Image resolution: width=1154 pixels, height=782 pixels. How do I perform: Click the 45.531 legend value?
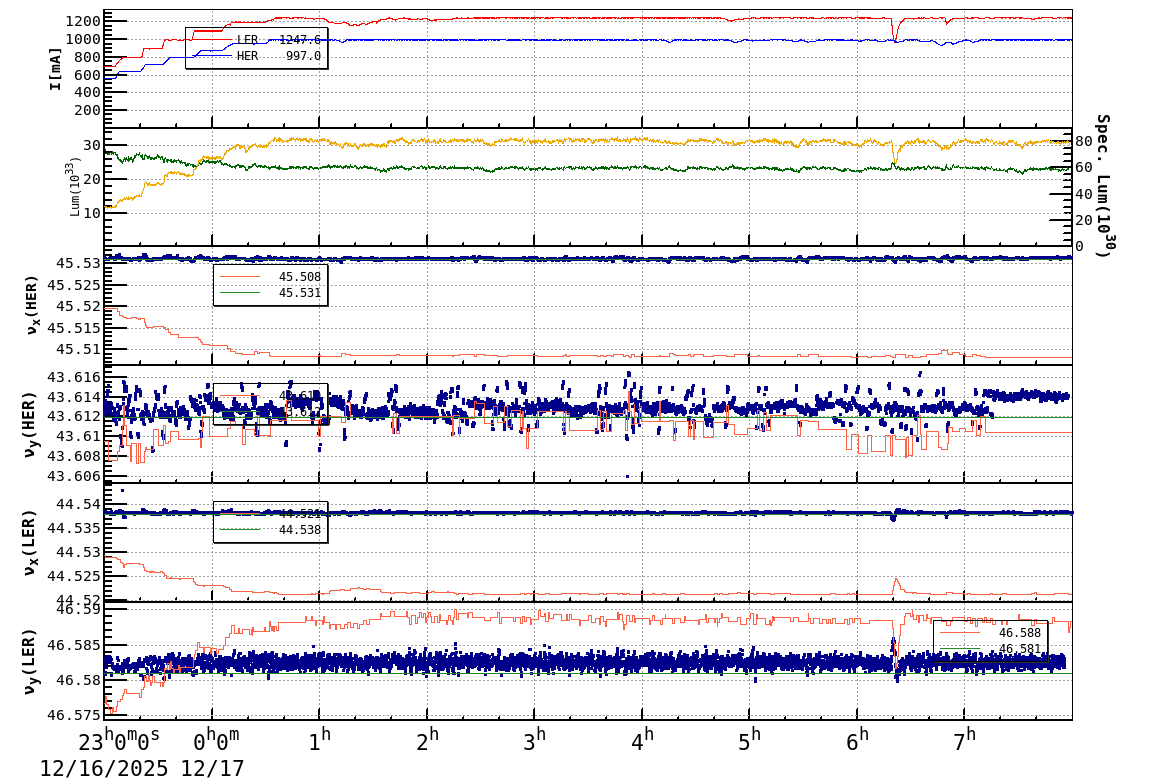[300, 293]
